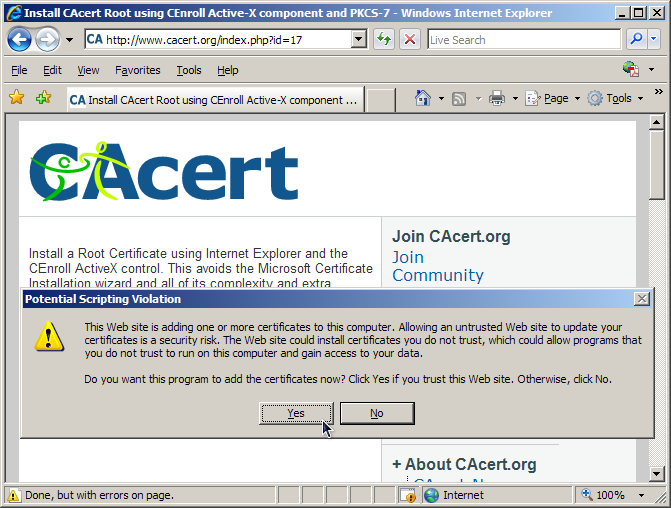Click the vertical scrollbar thumb

tap(656, 165)
